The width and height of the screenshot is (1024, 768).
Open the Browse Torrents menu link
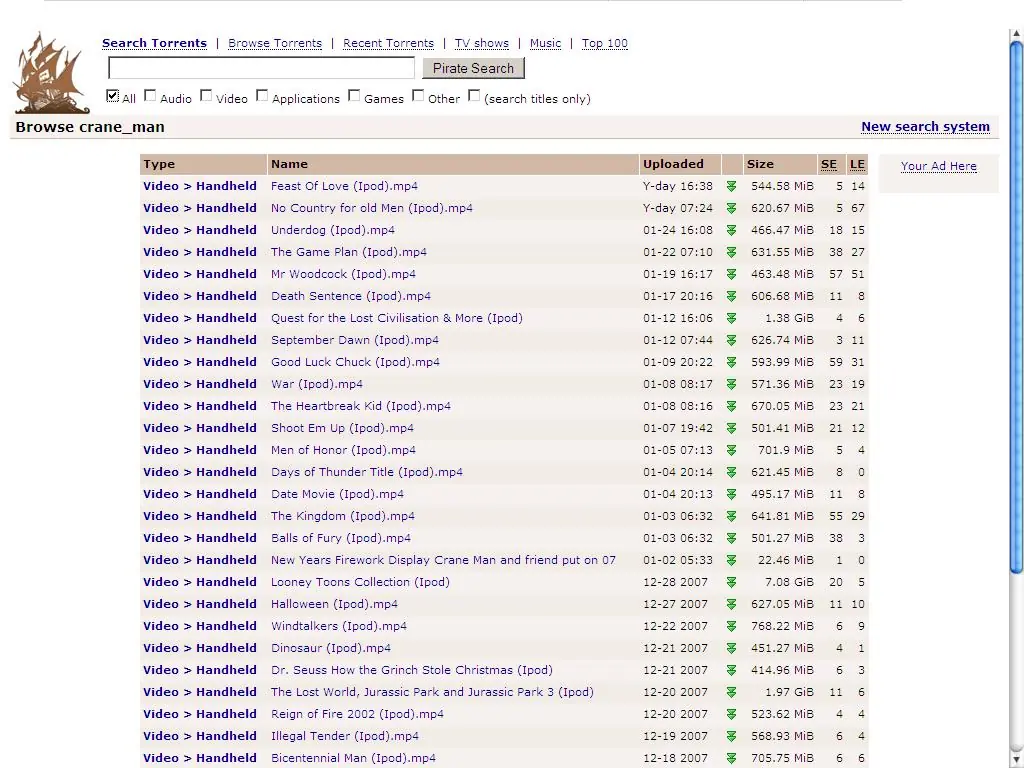click(275, 43)
